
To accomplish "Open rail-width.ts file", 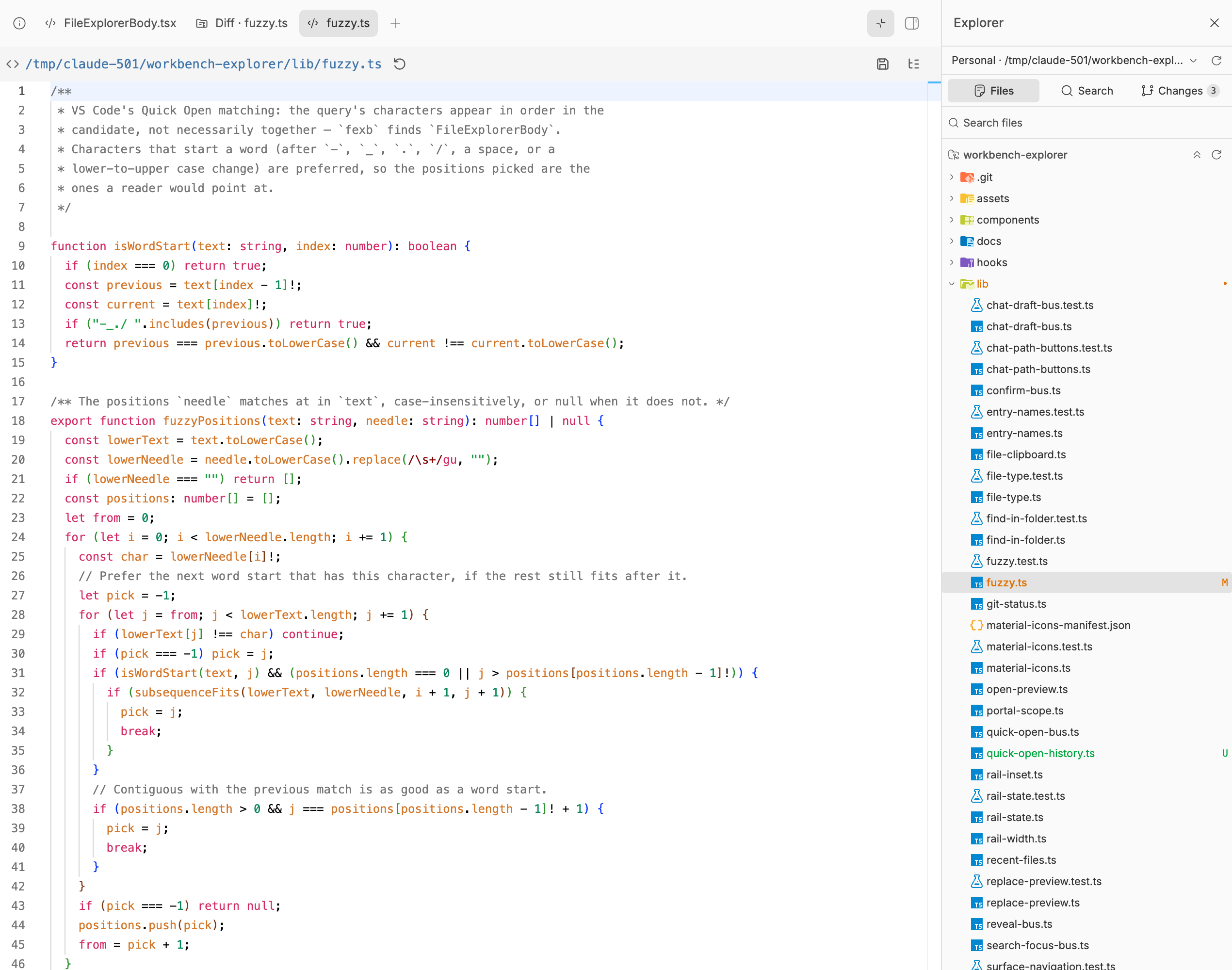I will coord(1086,839).
